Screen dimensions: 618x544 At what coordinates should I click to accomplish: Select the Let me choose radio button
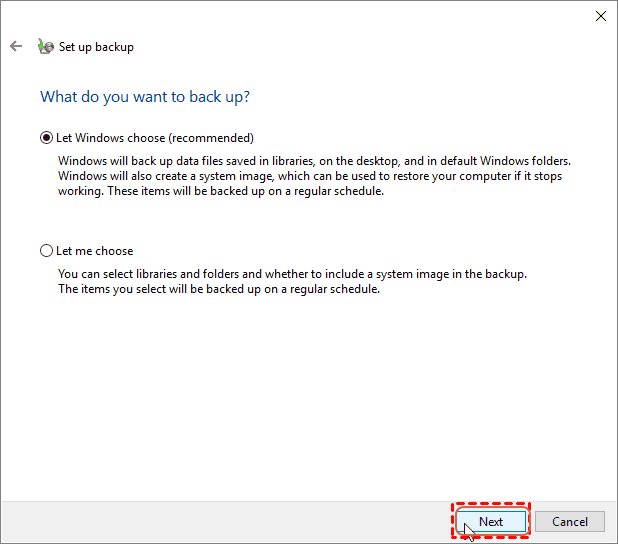[x=45, y=251]
